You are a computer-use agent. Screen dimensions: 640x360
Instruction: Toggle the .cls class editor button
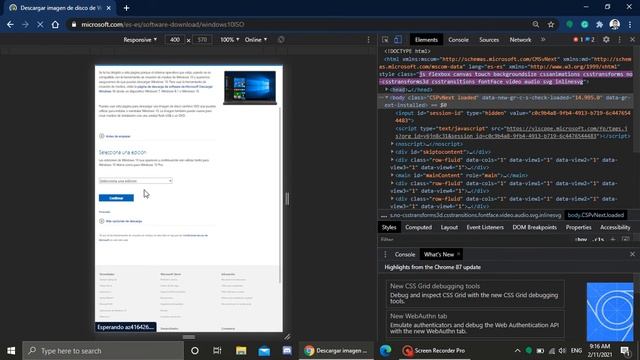[598, 240]
